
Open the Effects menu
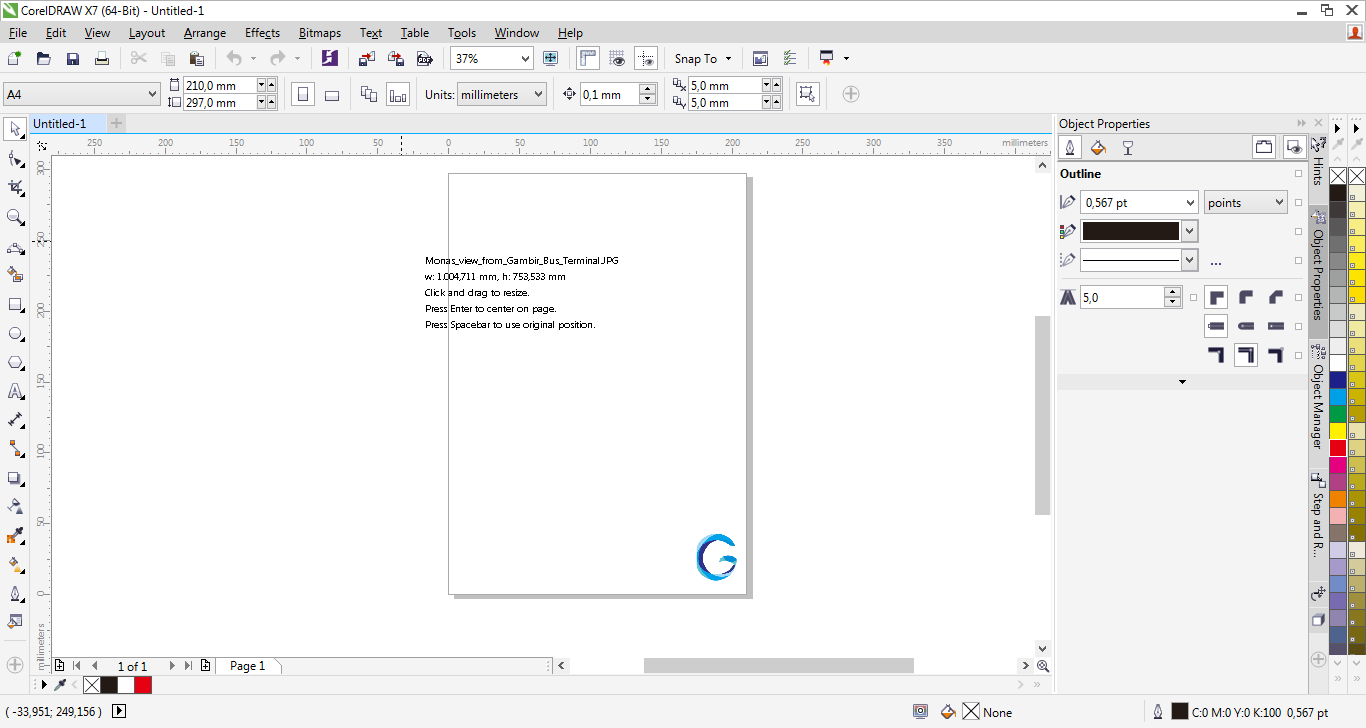(262, 33)
